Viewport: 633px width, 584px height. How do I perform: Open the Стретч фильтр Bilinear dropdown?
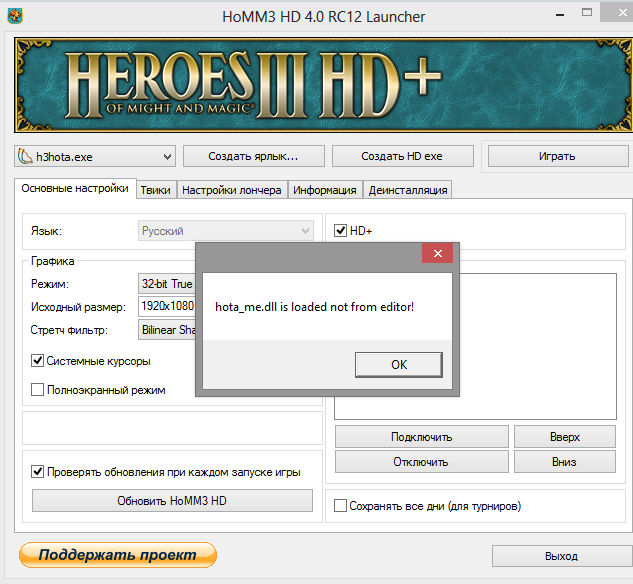coord(167,330)
